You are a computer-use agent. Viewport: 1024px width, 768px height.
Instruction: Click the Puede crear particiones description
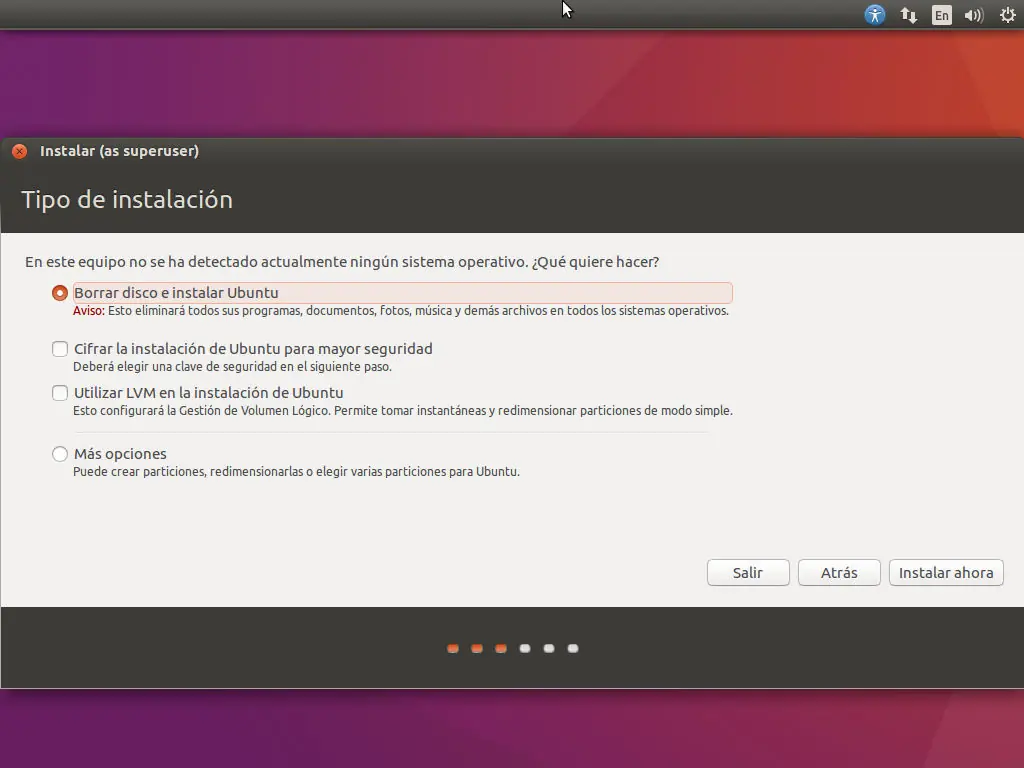296,472
